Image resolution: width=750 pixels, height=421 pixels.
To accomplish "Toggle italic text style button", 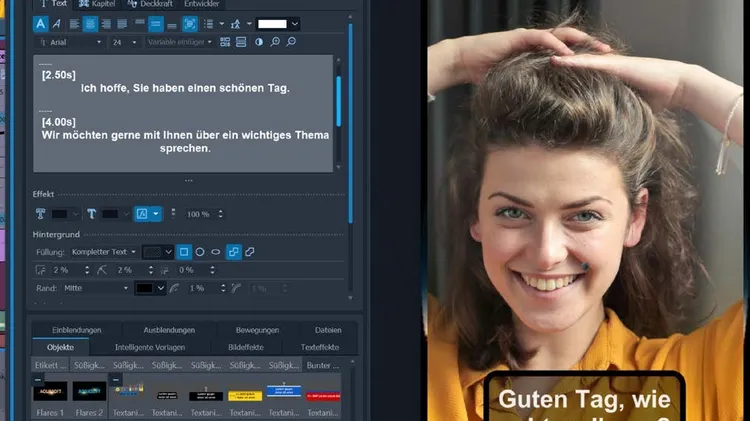I will click(x=56, y=23).
